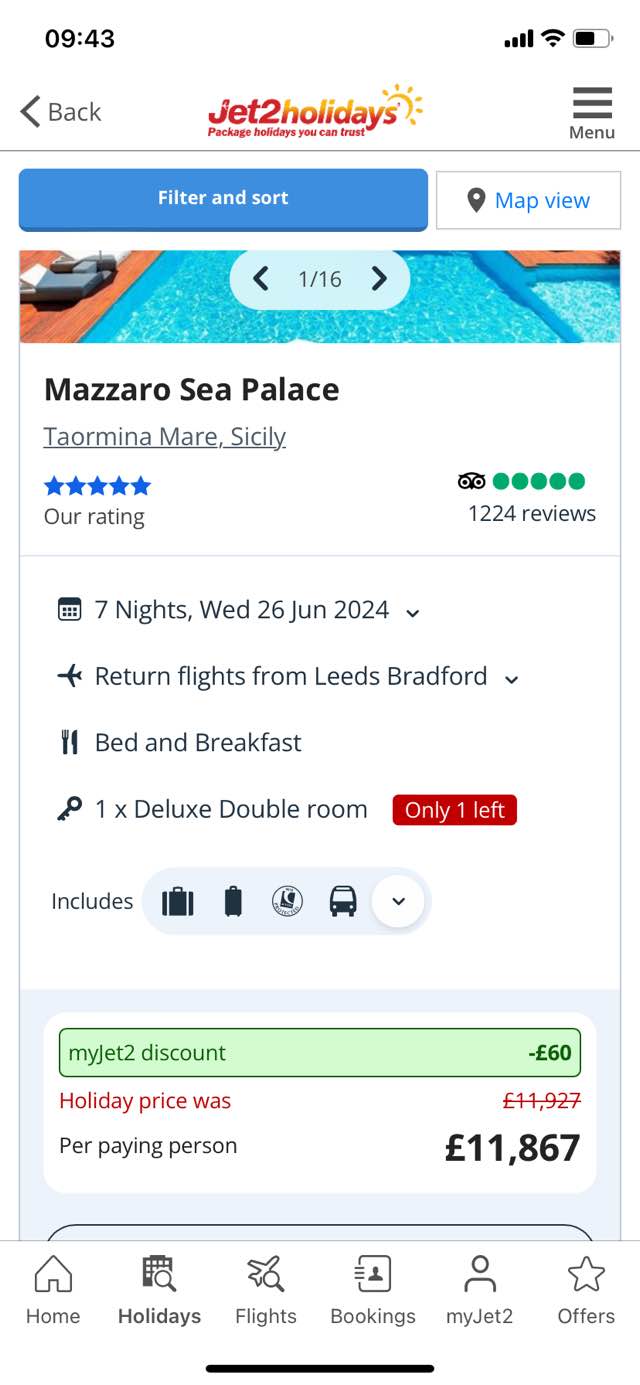
Task: Click the transfer bus included icon
Action: point(343,901)
